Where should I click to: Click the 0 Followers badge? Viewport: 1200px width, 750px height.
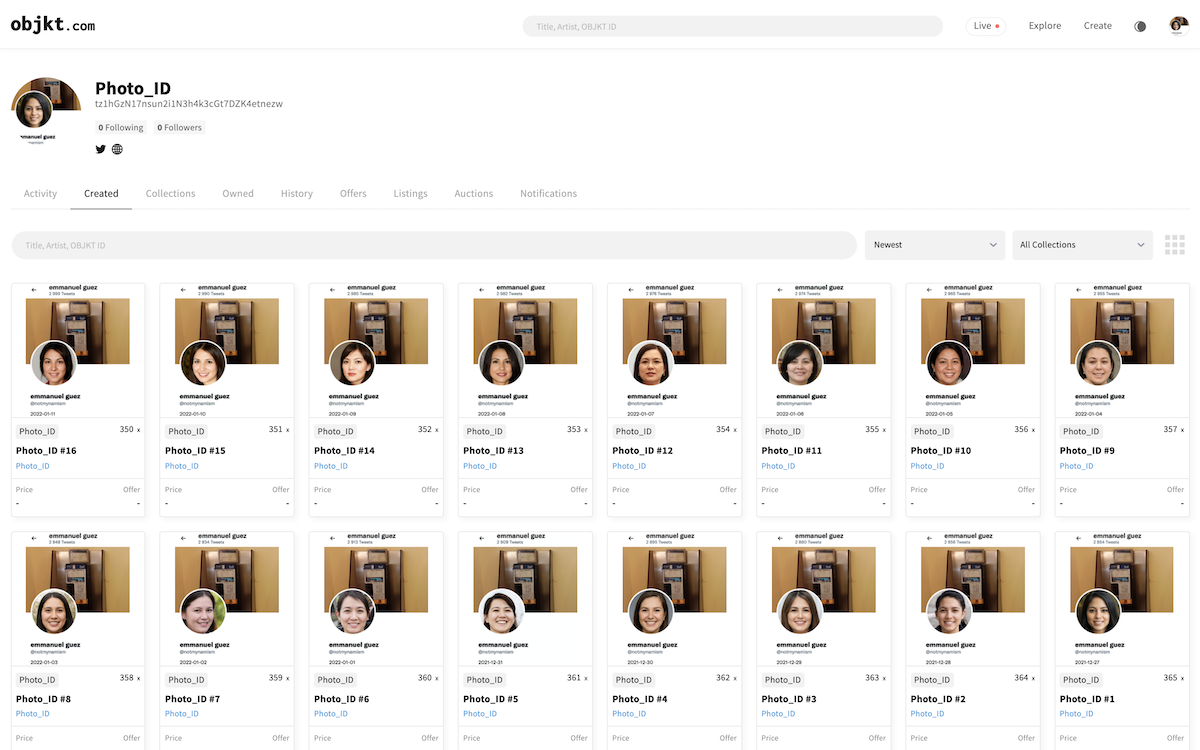pos(180,128)
